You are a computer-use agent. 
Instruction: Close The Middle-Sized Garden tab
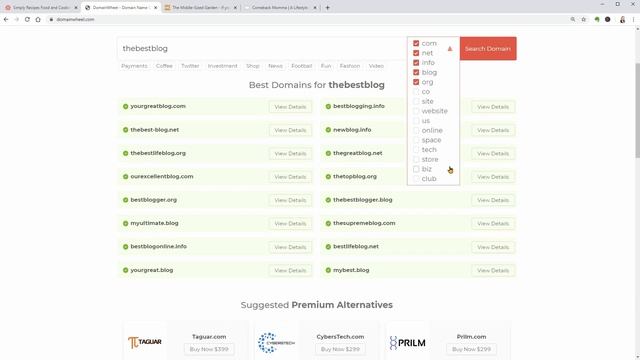pos(235,7)
